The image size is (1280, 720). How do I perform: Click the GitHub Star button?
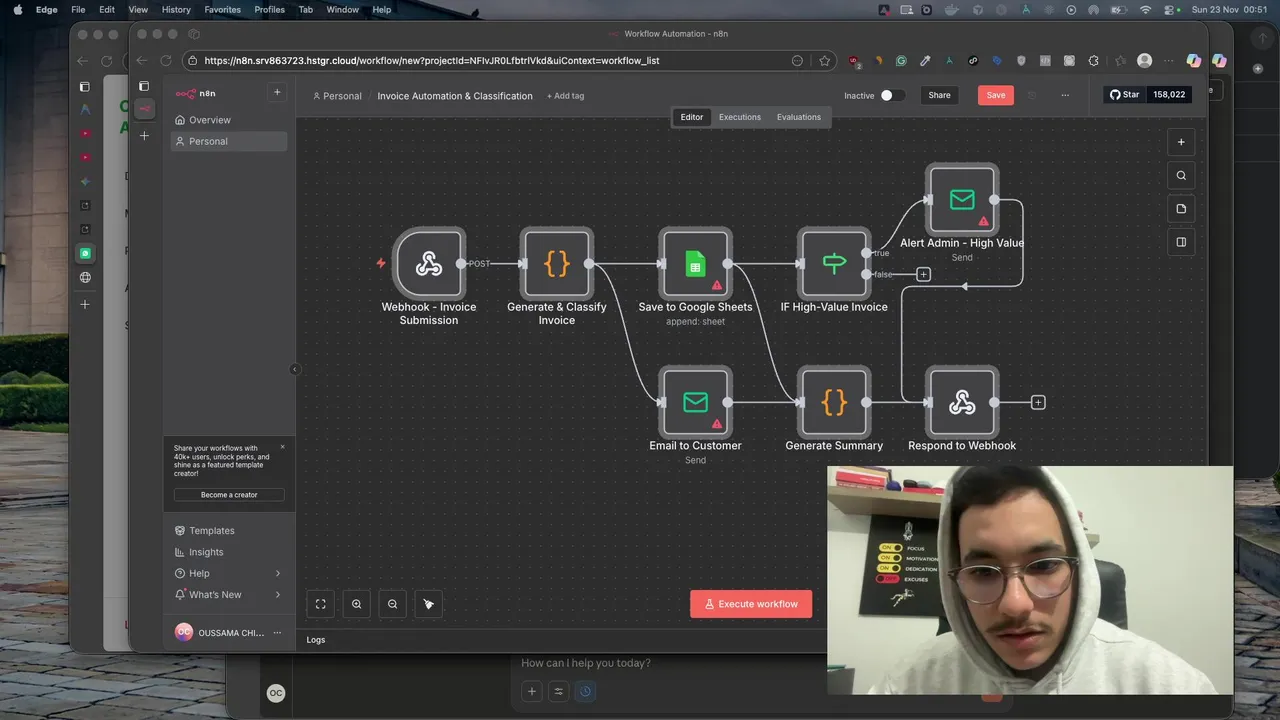1125,95
